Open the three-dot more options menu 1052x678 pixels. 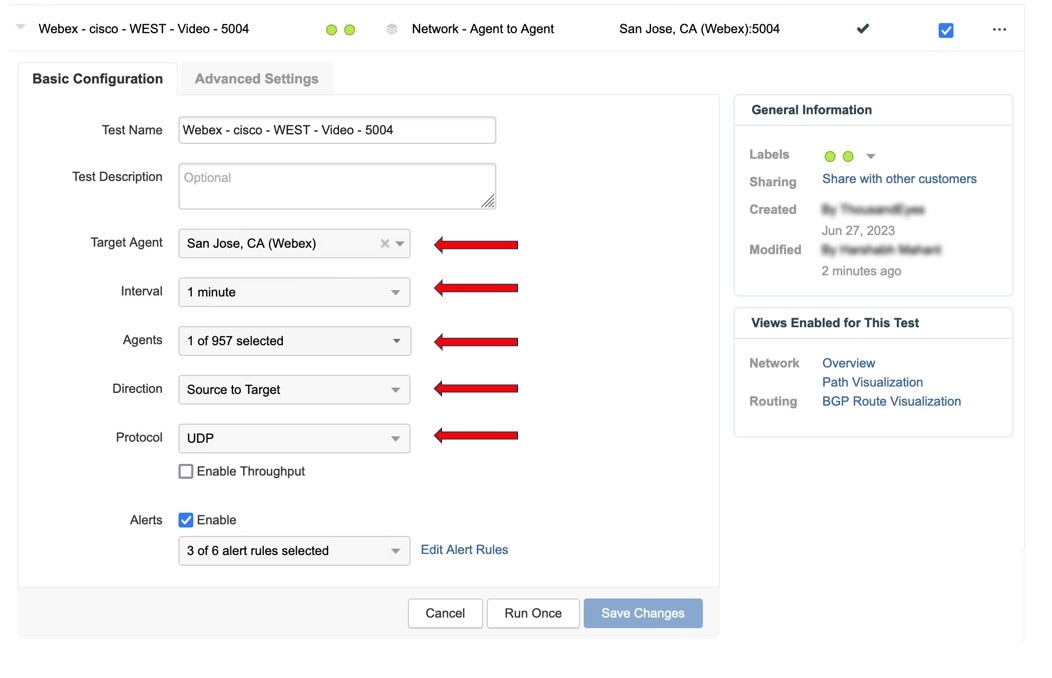click(999, 30)
